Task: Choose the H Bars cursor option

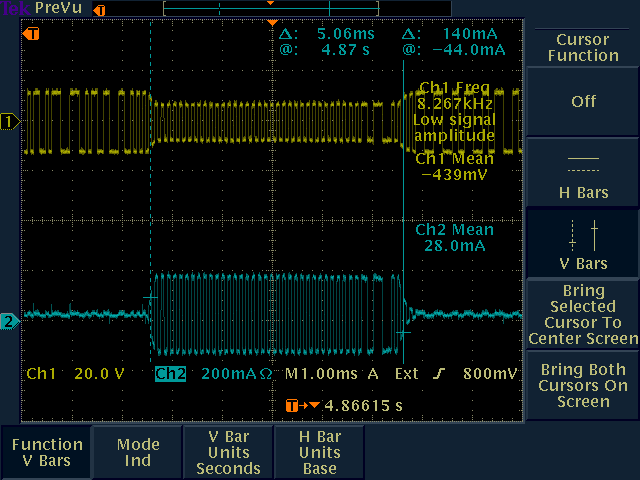Action: (x=583, y=172)
